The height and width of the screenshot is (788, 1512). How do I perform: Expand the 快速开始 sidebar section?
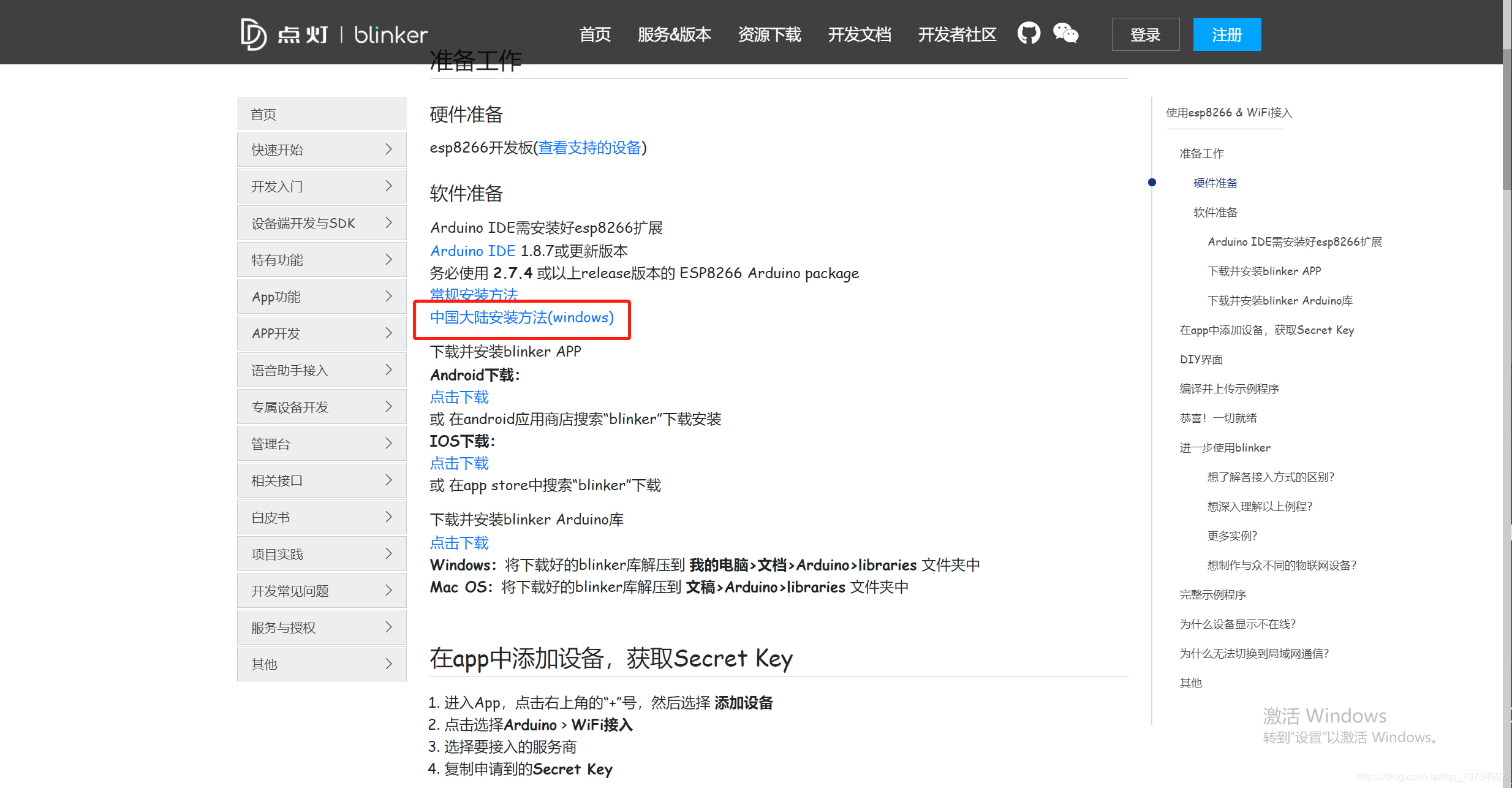[321, 149]
